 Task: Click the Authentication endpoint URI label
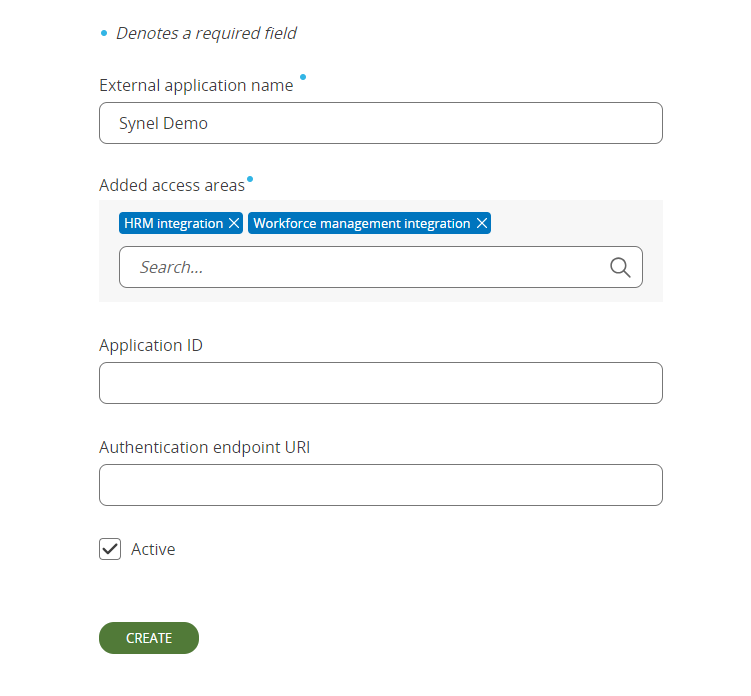pyautogui.click(x=205, y=447)
